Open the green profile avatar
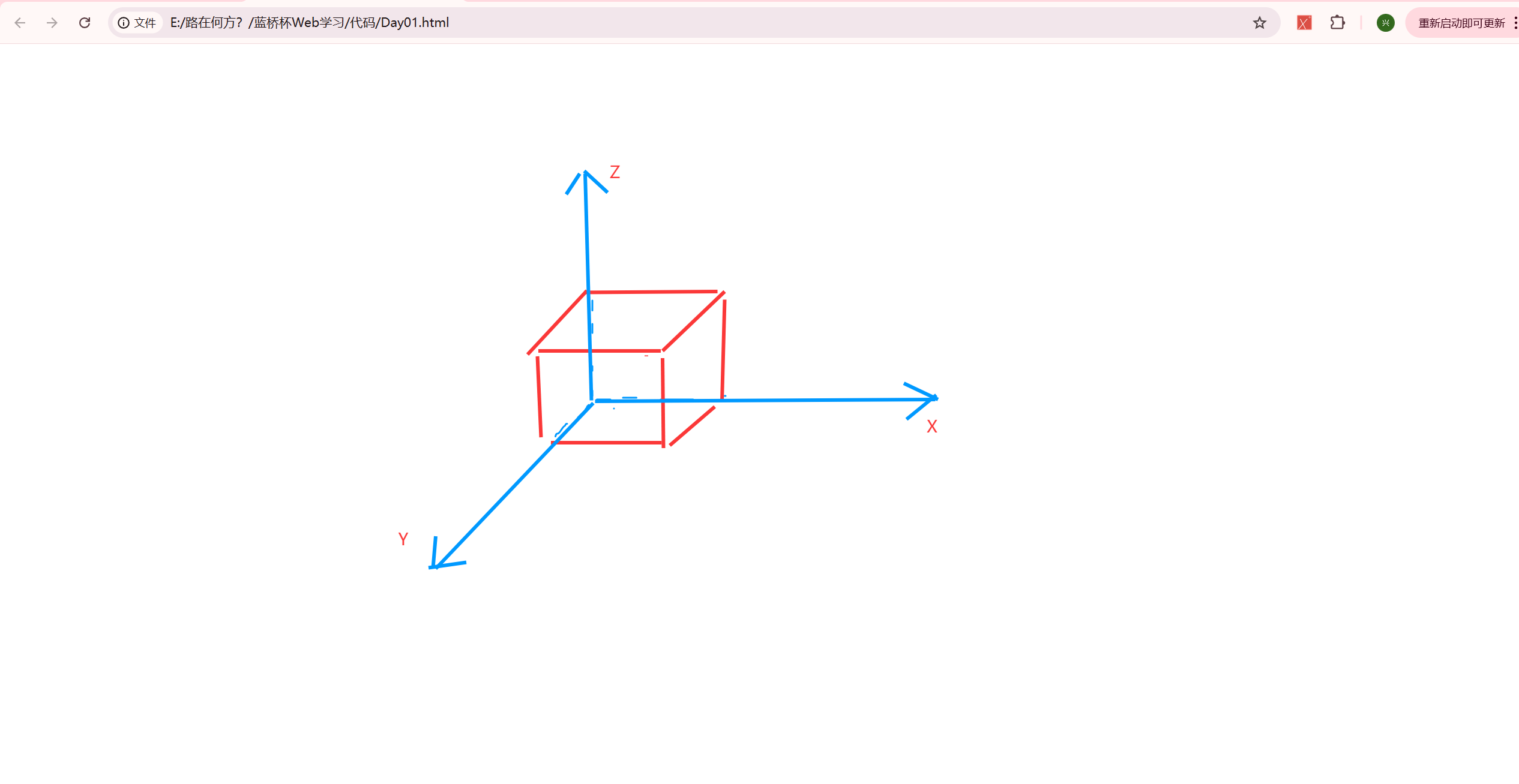Screen dimensions: 1519x784 click(1385, 23)
